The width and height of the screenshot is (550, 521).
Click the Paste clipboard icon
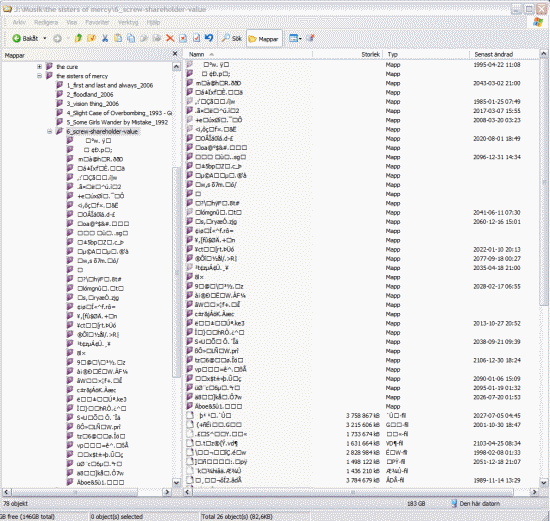[118, 38]
